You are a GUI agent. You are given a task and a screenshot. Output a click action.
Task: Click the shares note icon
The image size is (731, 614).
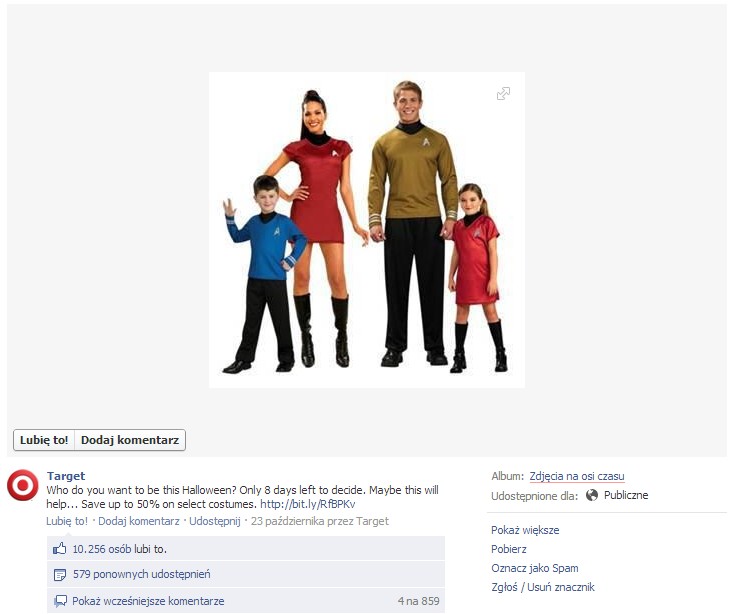60,574
